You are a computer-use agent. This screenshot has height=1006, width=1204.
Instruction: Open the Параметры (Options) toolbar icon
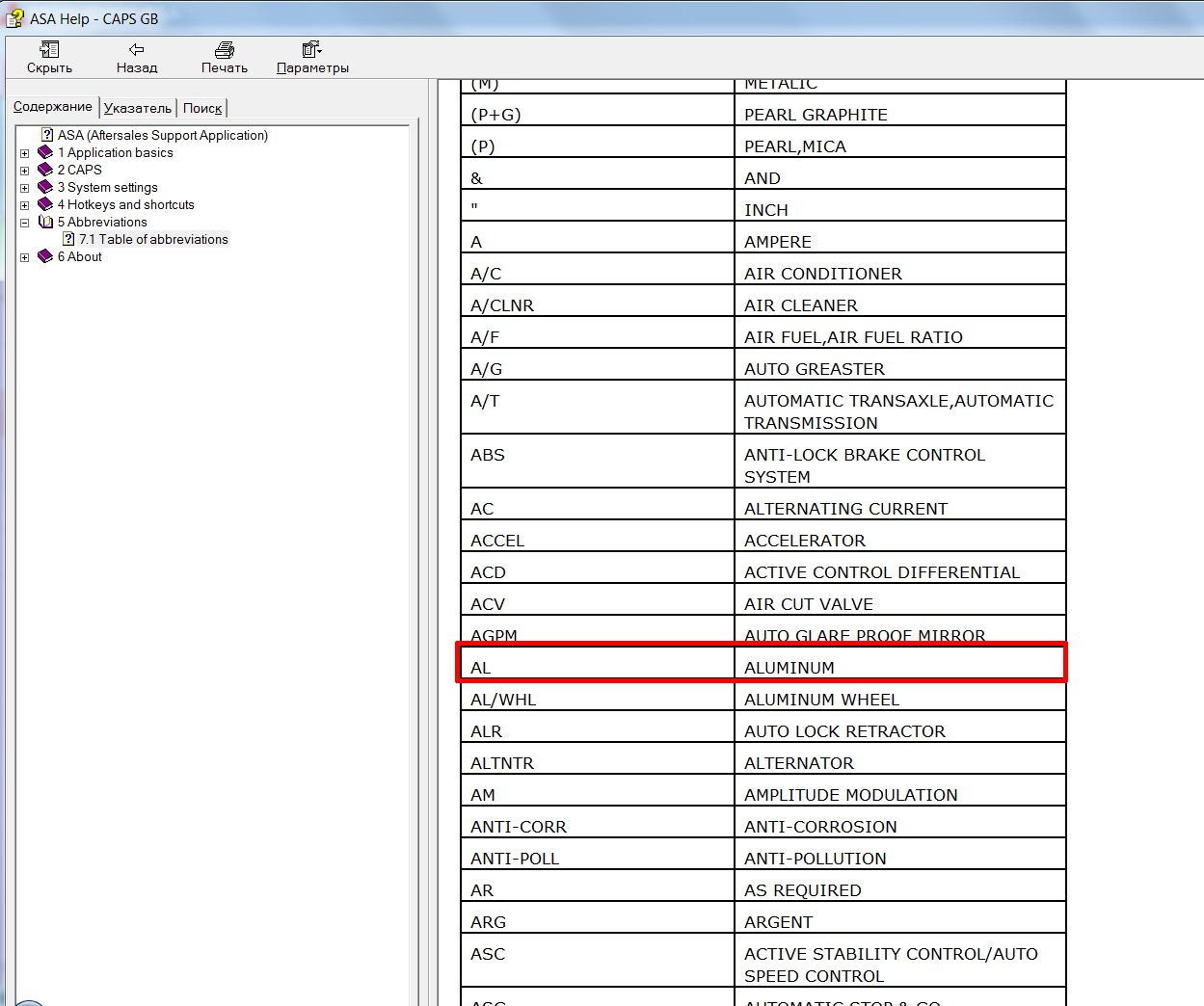tap(311, 50)
